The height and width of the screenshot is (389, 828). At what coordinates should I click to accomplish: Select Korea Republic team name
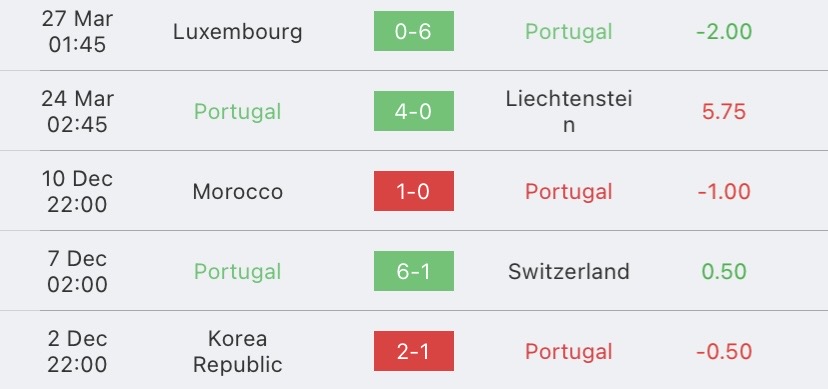tap(238, 351)
